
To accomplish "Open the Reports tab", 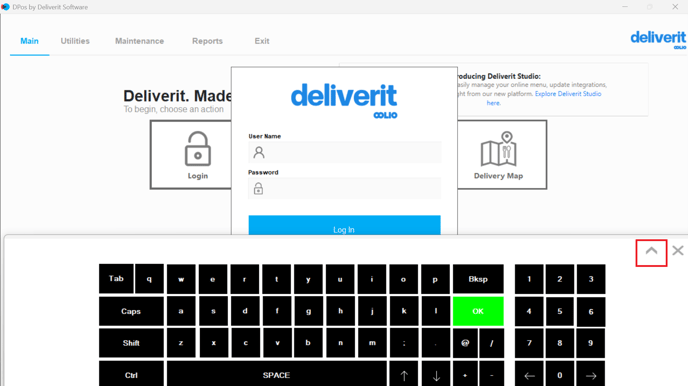I will click(208, 41).
